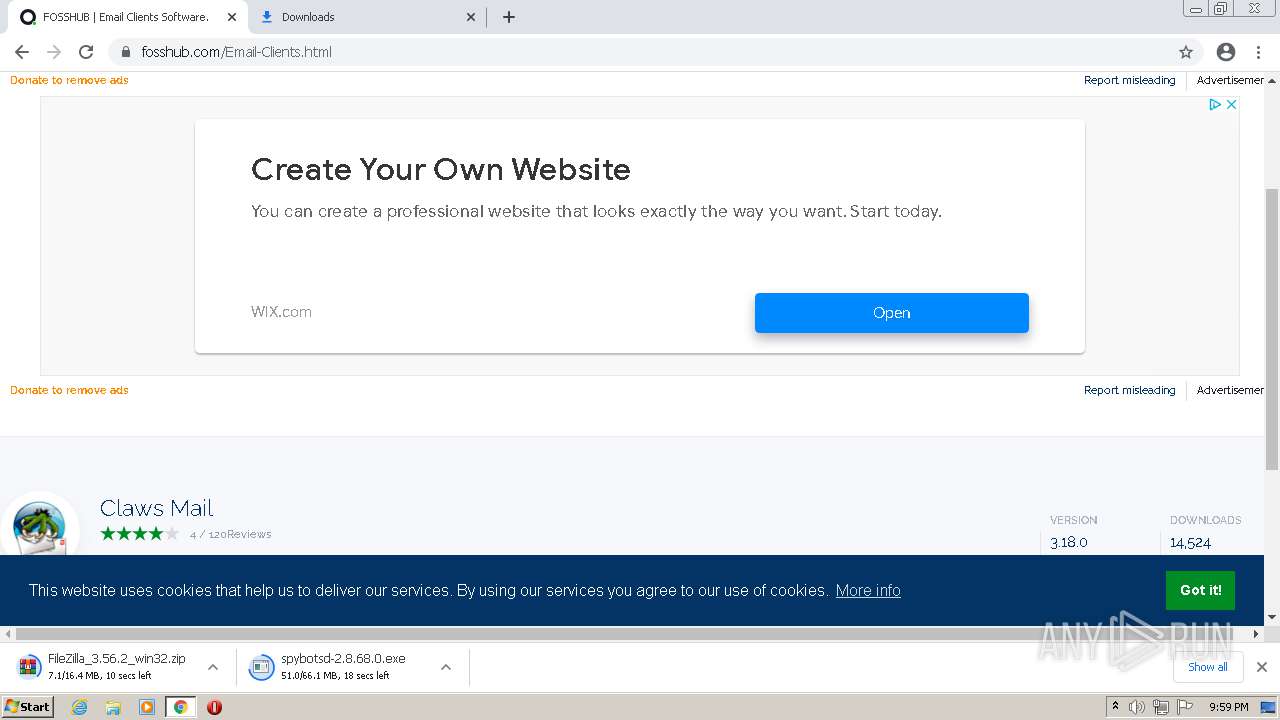Click the Action Center flag icon
Viewport: 1280px width, 720px height.
click(1185, 707)
